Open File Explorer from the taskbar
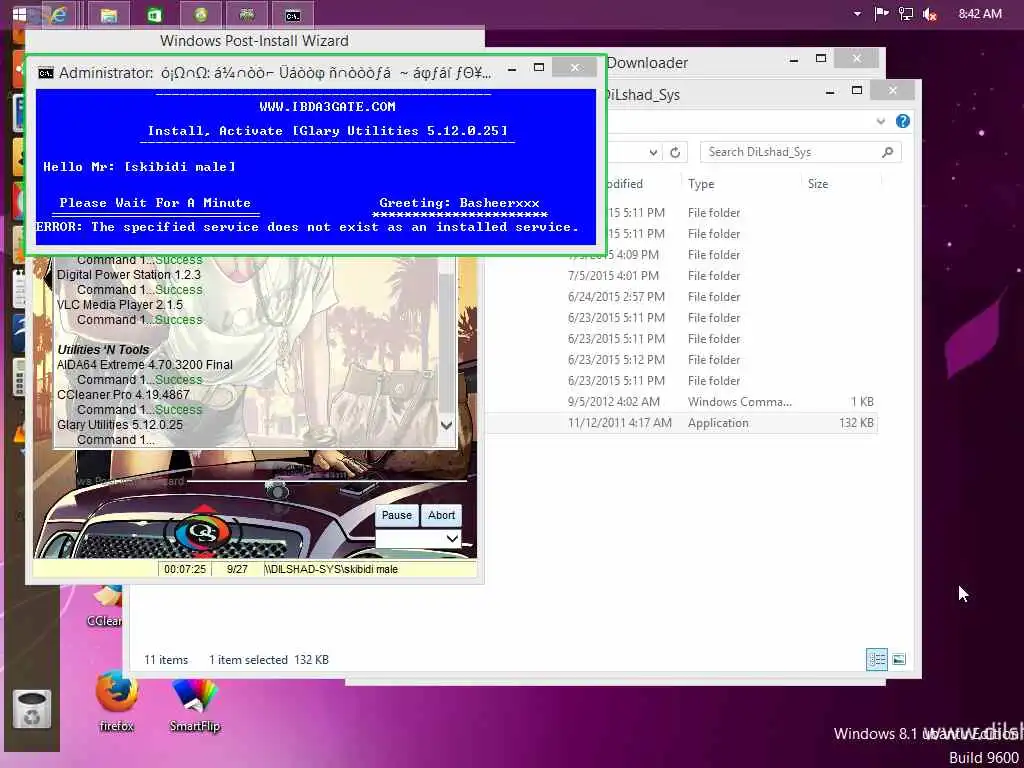This screenshot has height=768, width=1024. click(x=108, y=14)
